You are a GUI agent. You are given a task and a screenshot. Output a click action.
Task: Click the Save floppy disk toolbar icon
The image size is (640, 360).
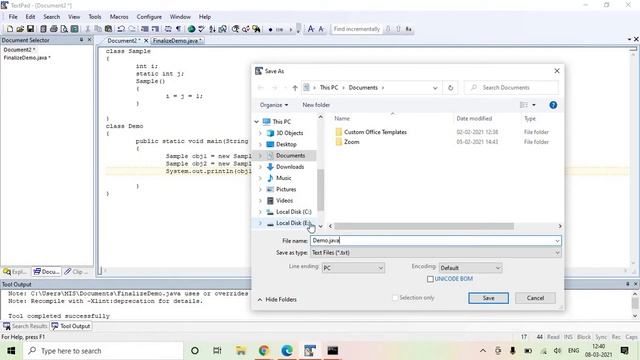(x=30, y=29)
